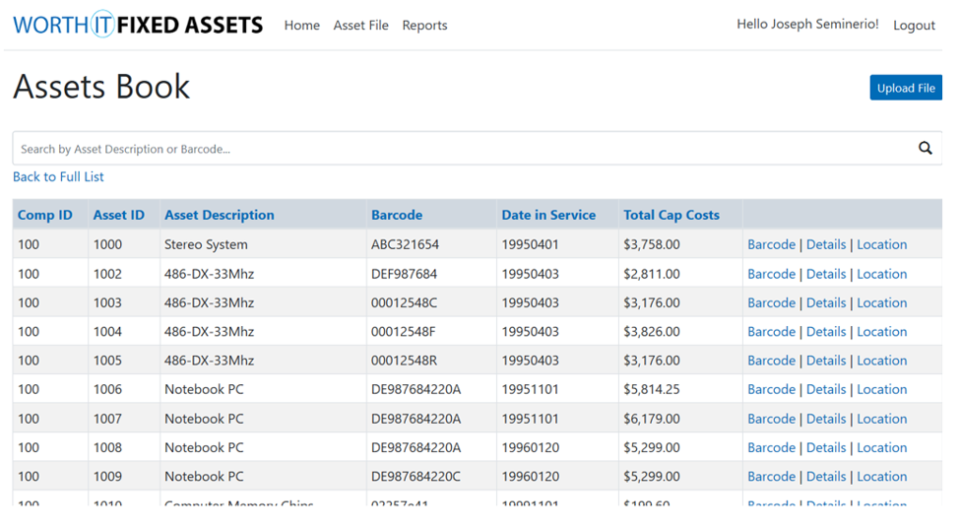
Task: View Details for asset 1003
Action: pyautogui.click(x=825, y=303)
